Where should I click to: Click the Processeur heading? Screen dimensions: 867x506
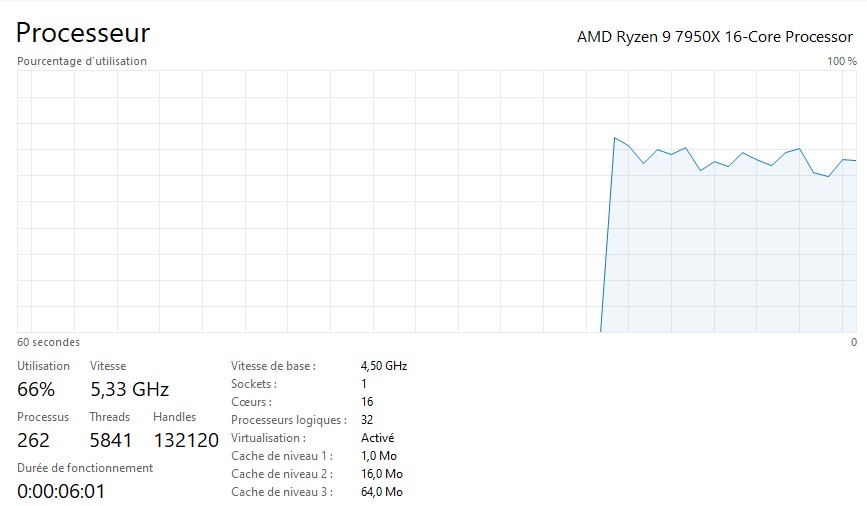coord(83,33)
